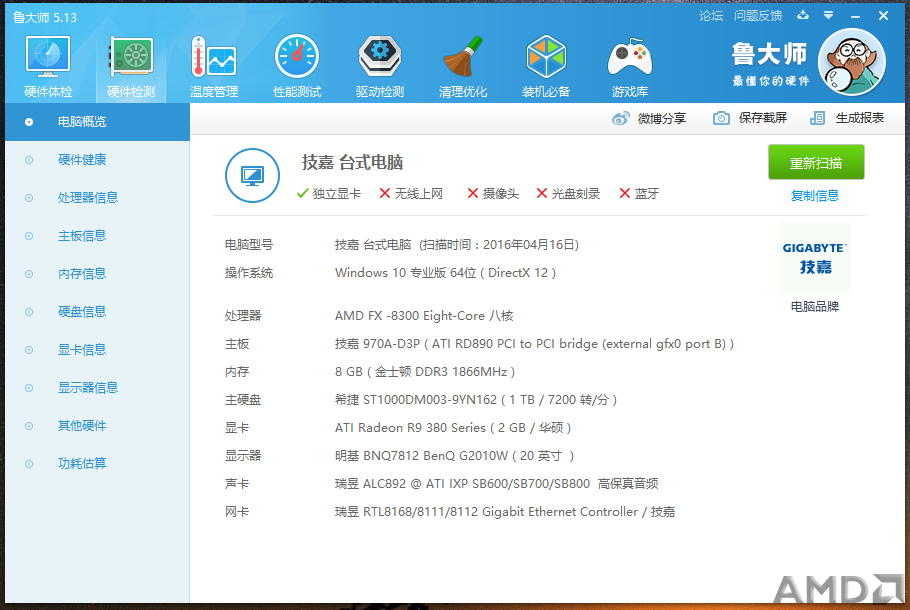Minimize the 鲁大师 window
The image size is (910, 610).
(855, 16)
